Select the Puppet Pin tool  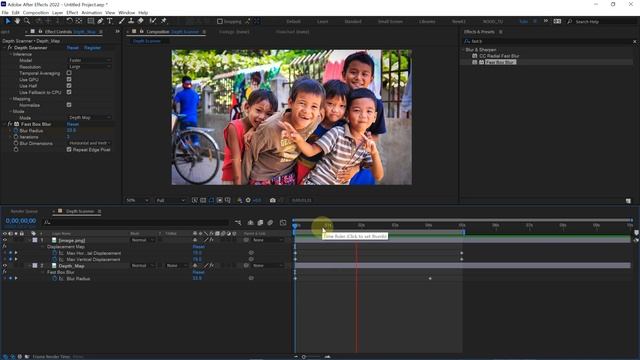pyautogui.click(x=164, y=21)
